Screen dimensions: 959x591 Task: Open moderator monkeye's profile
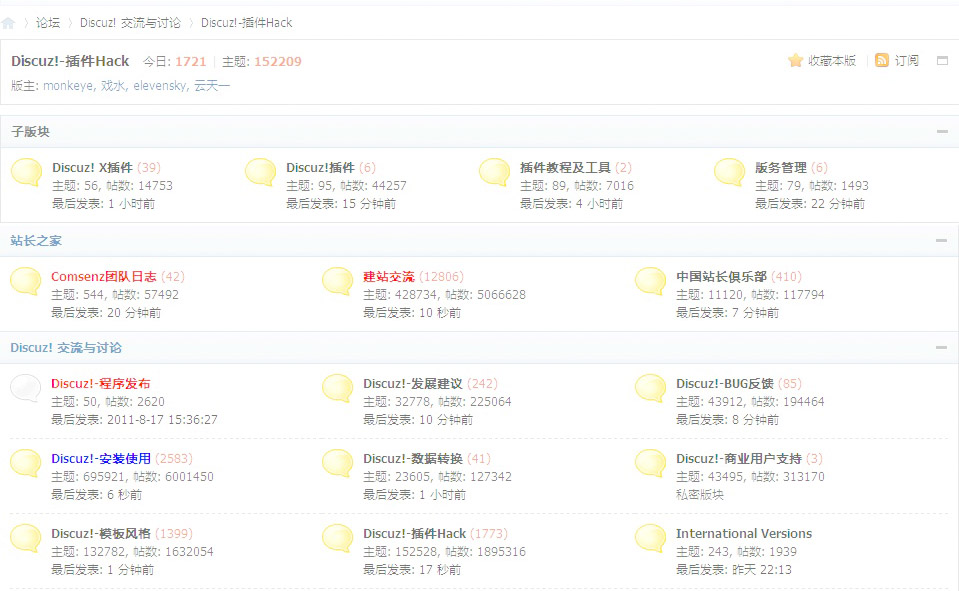tap(68, 86)
